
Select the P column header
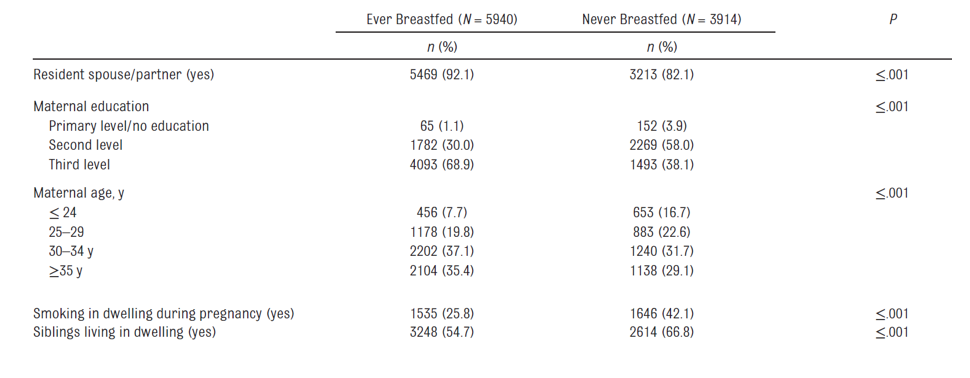point(893,20)
